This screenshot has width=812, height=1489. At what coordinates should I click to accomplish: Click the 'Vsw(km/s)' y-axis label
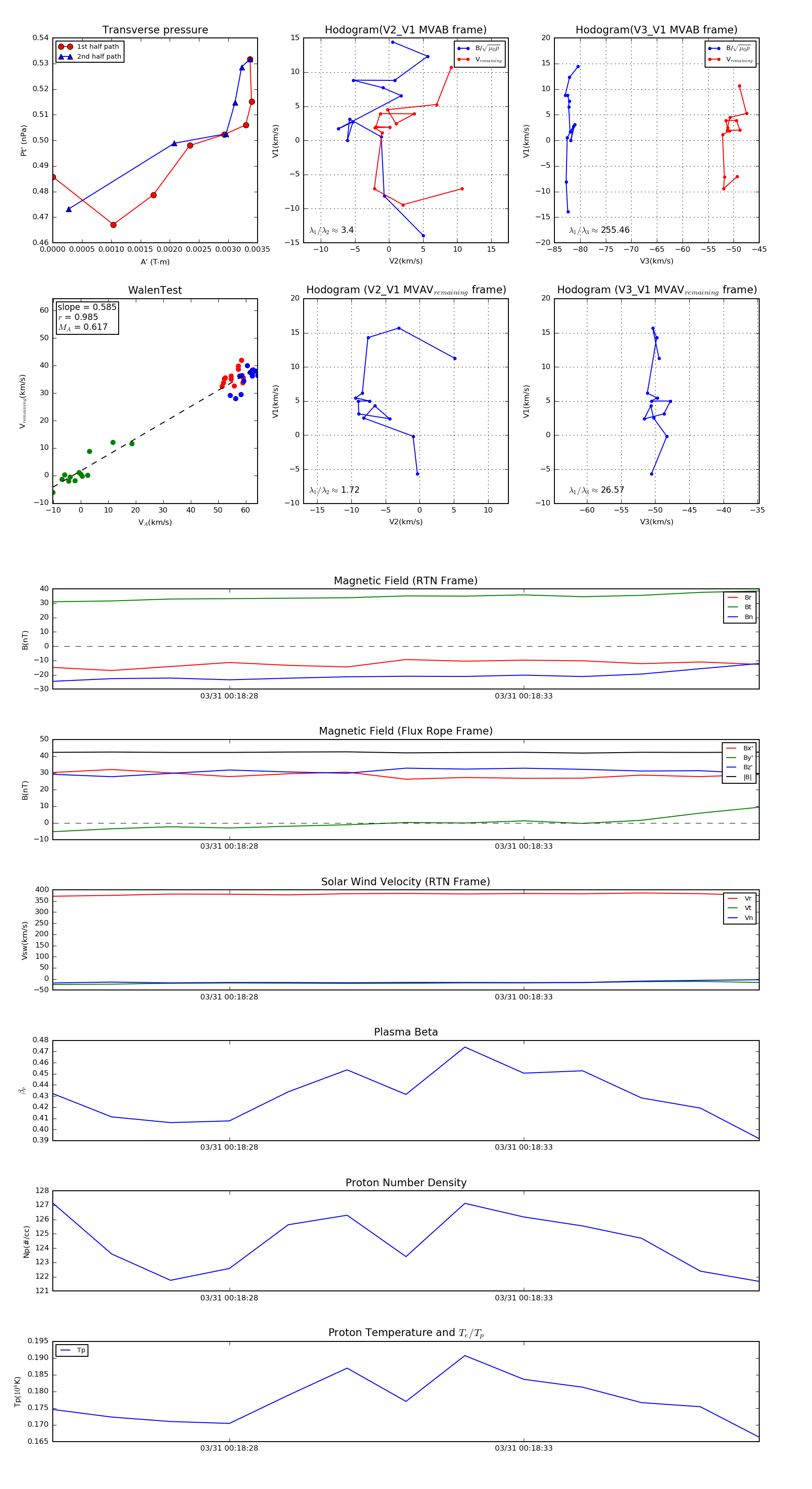coord(24,941)
